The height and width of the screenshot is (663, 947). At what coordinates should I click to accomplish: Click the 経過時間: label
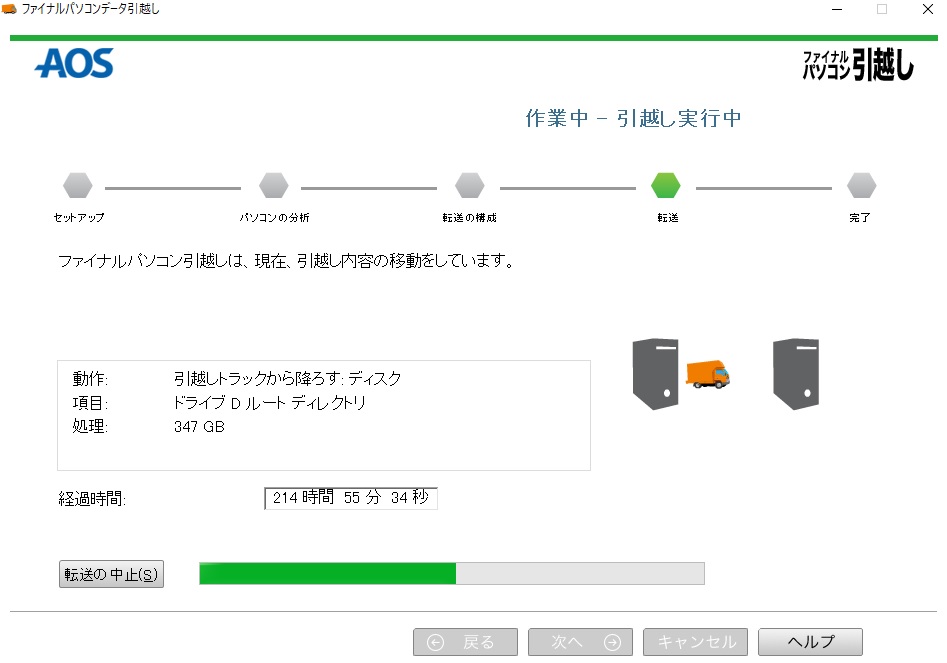[x=92, y=499]
